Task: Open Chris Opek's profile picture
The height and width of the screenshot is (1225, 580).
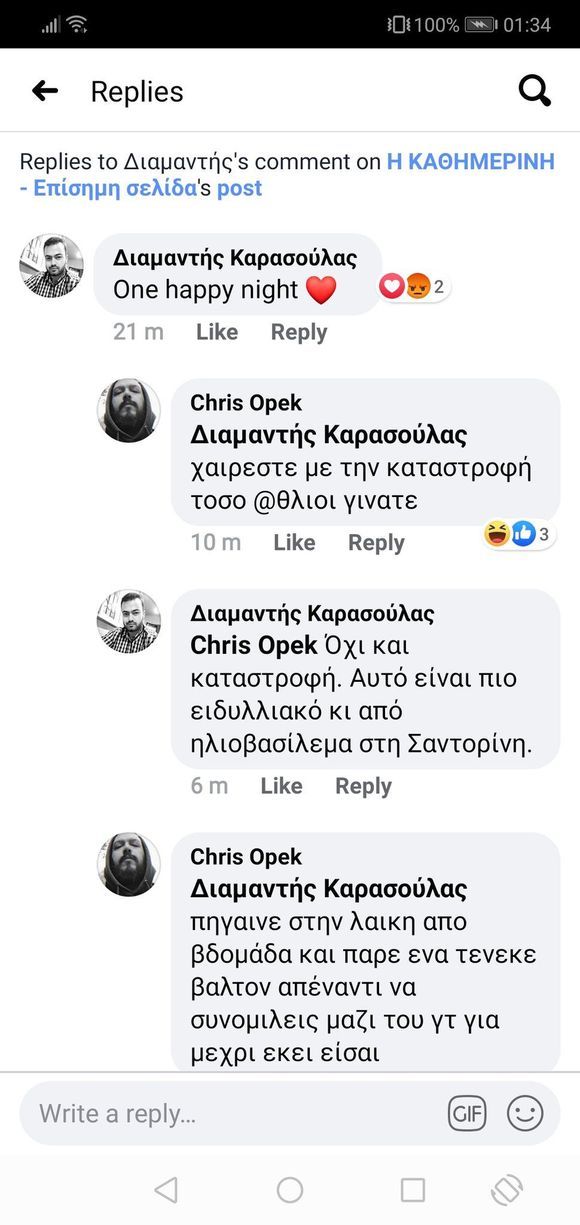Action: pyautogui.click(x=128, y=411)
